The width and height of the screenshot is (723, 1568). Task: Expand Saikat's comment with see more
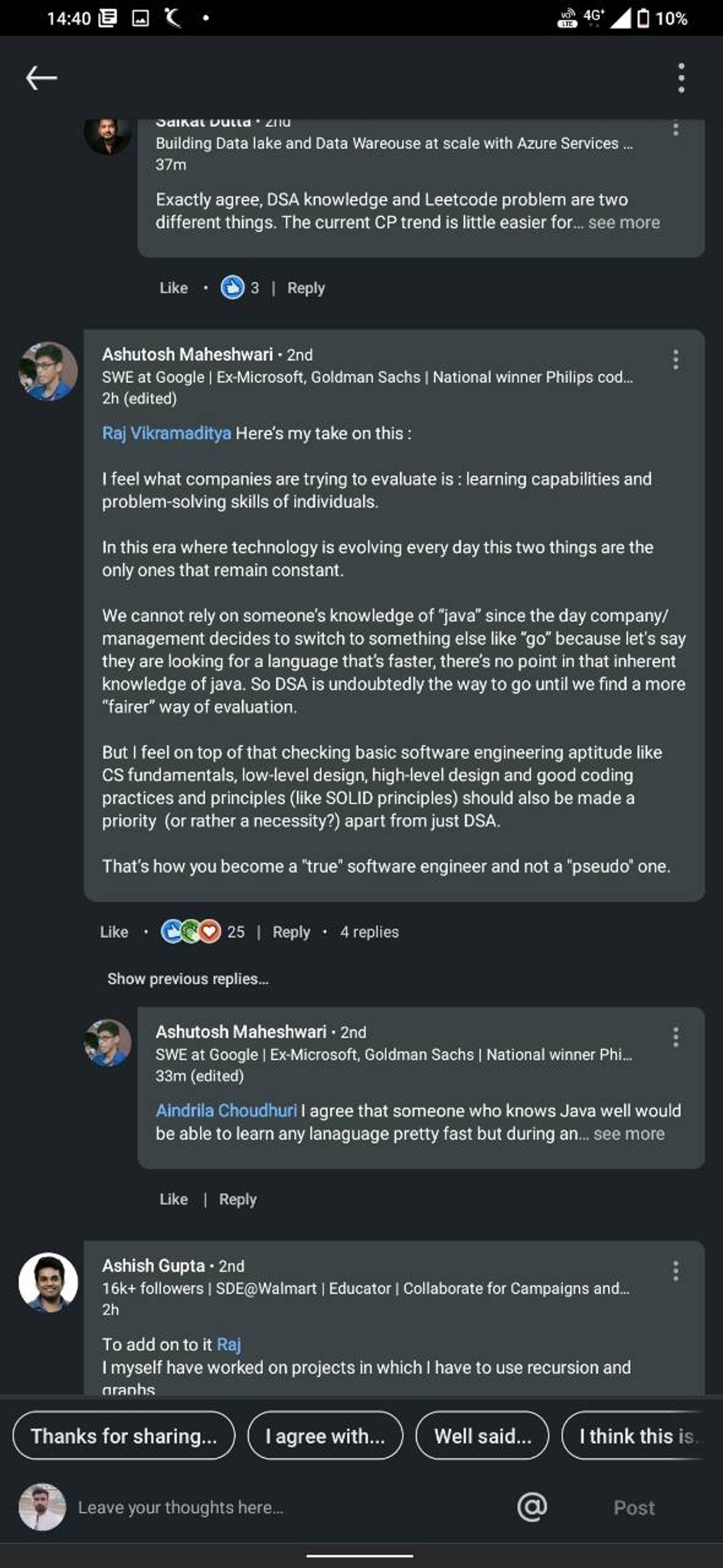pos(624,223)
